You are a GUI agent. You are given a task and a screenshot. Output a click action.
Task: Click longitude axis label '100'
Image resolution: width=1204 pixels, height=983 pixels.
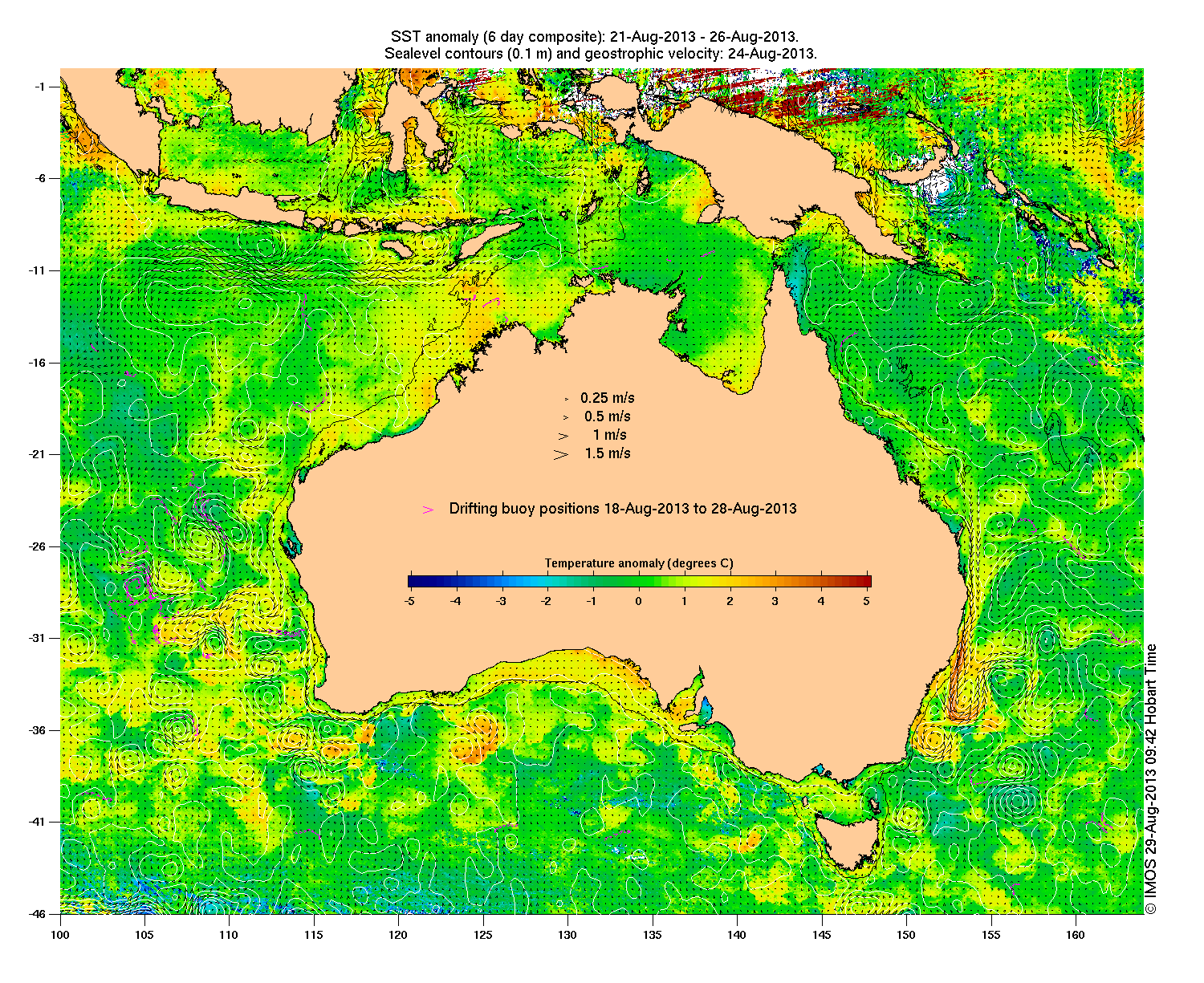(60, 935)
